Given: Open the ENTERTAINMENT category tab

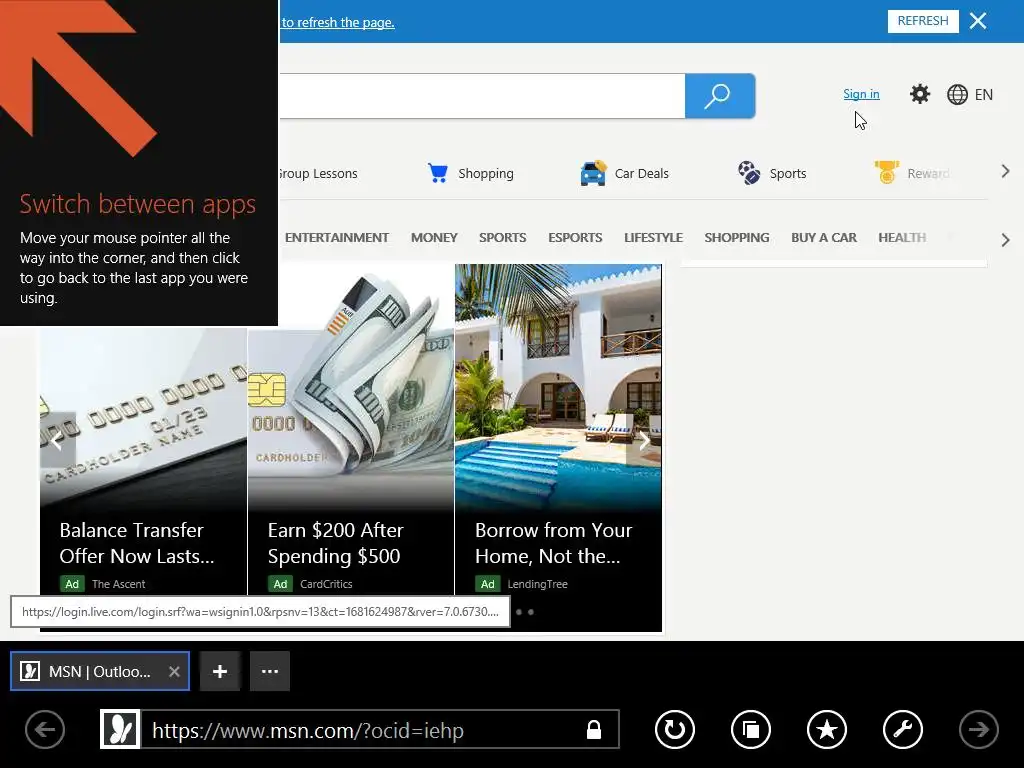Looking at the screenshot, I should (x=336, y=238).
